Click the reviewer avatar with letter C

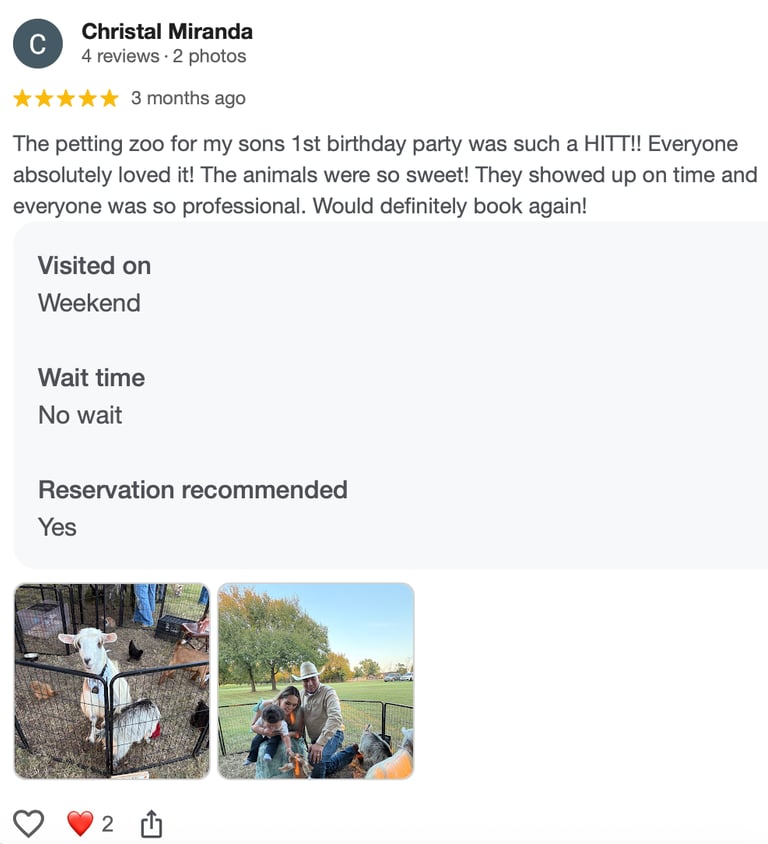pyautogui.click(x=38, y=44)
